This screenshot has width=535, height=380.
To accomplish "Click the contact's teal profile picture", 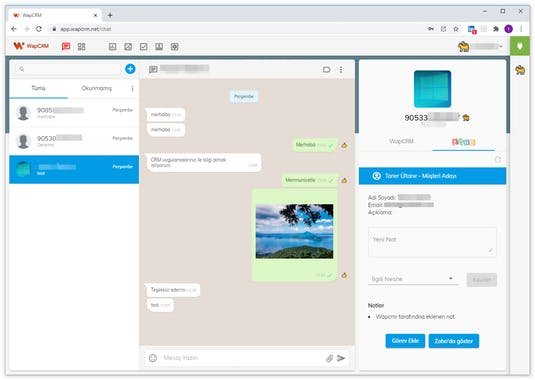I will pyautogui.click(x=432, y=89).
